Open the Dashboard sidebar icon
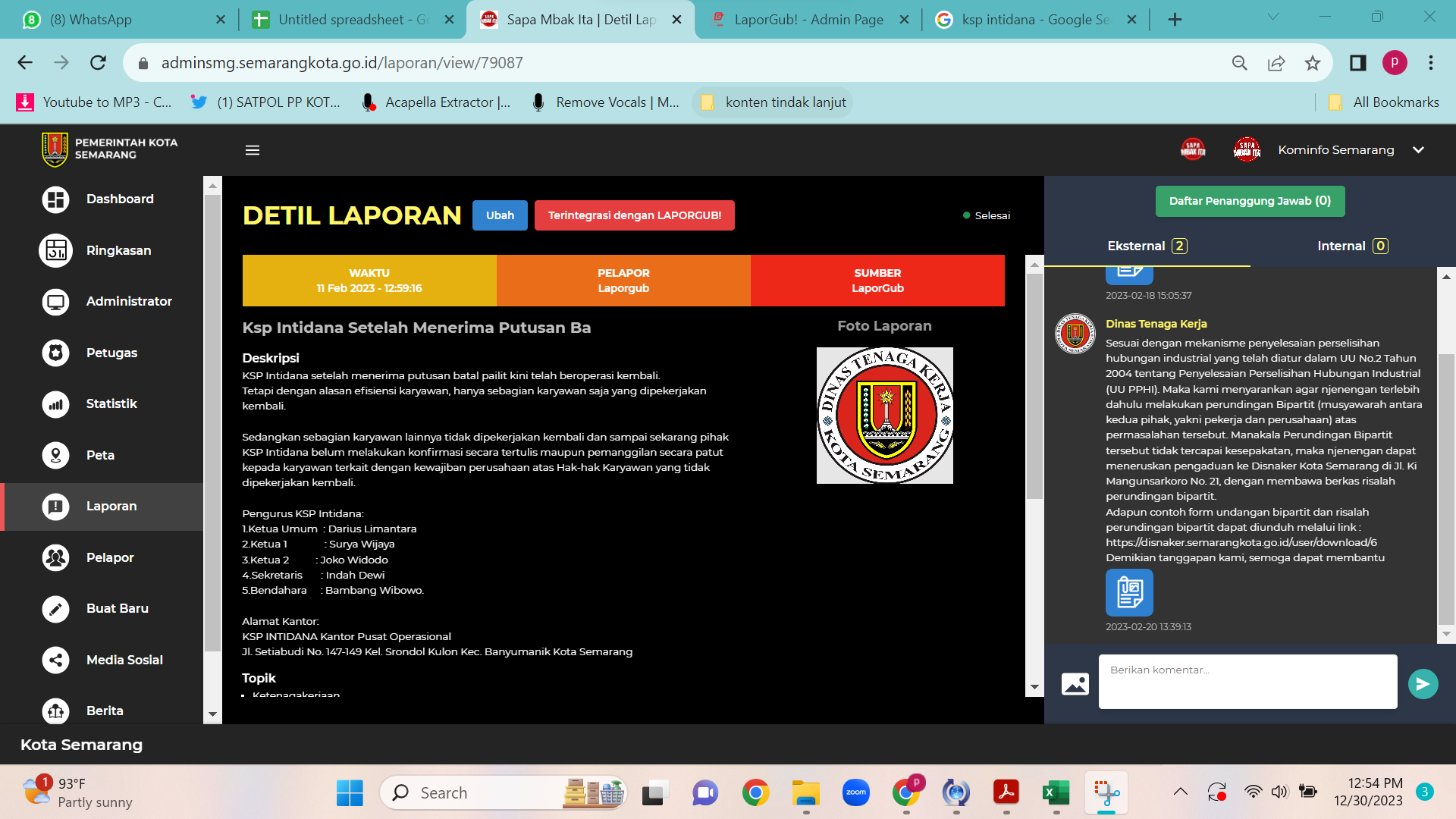The width and height of the screenshot is (1456, 819). pyautogui.click(x=55, y=199)
